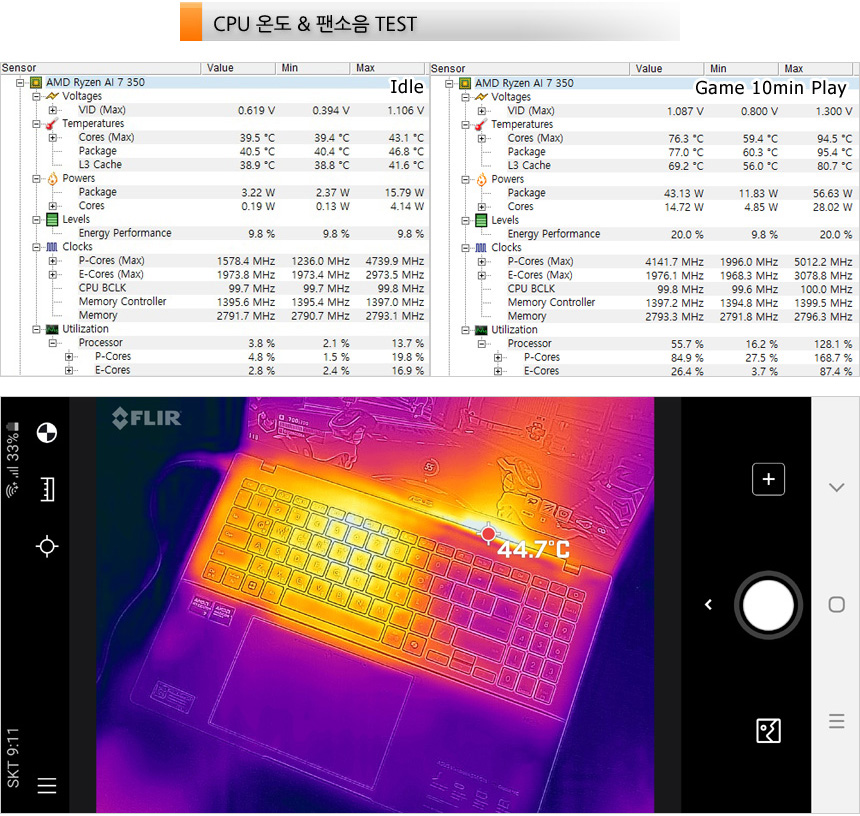
Task: Collapse the Voltages node in Idle panel
Action: tap(37, 97)
